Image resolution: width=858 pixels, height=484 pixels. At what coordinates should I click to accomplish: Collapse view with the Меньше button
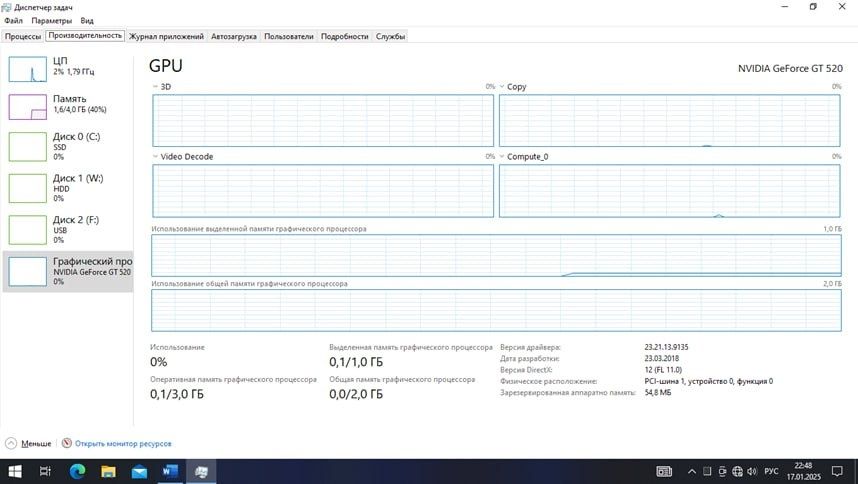pos(28,444)
